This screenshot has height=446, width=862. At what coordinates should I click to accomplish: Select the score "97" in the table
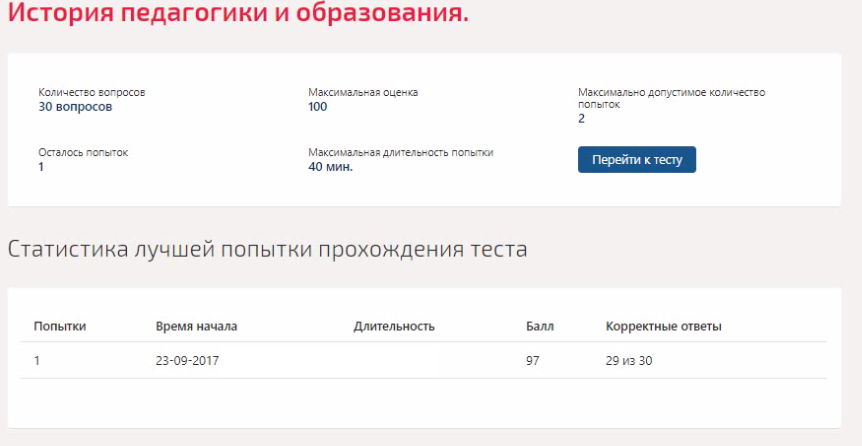(533, 360)
